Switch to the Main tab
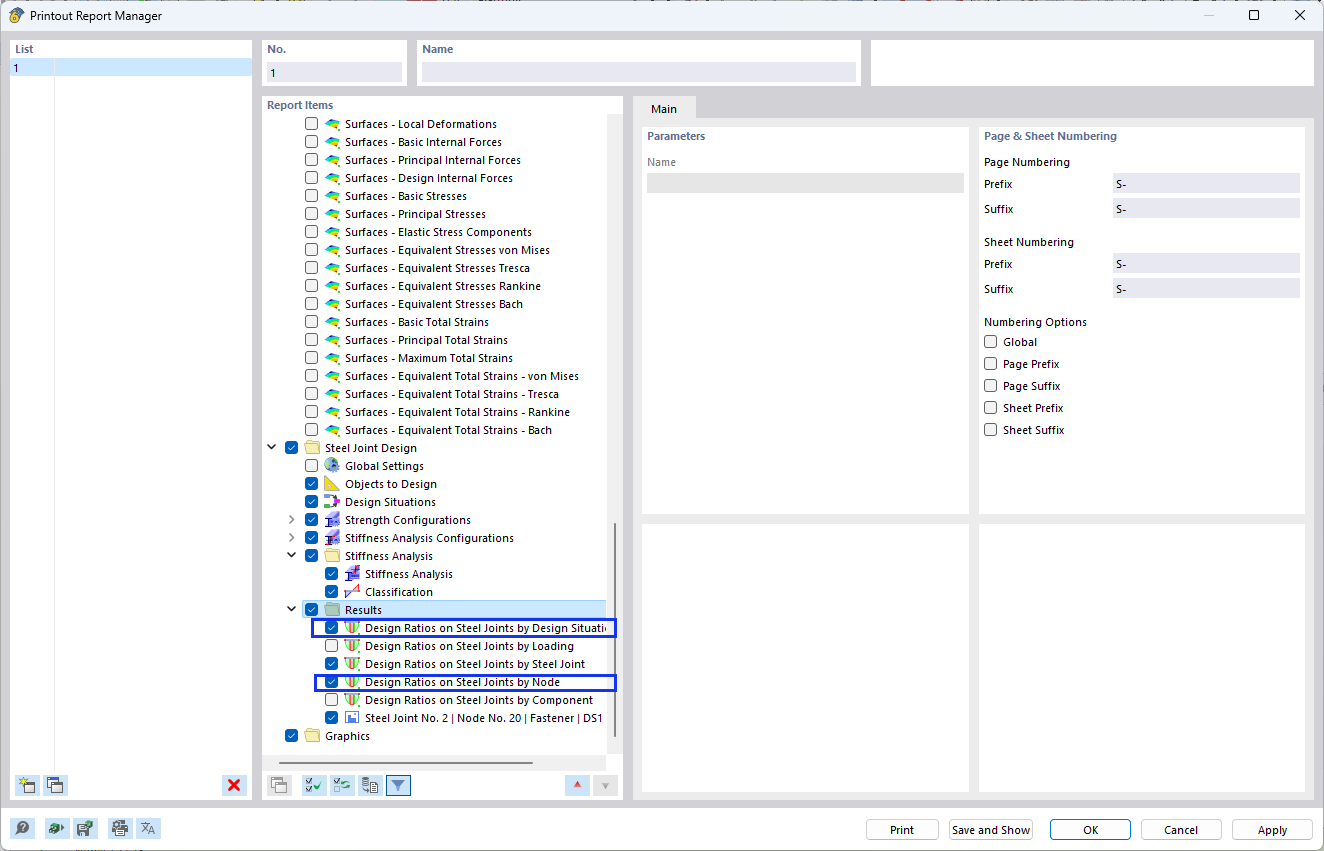Image resolution: width=1324 pixels, height=851 pixels. 664,109
